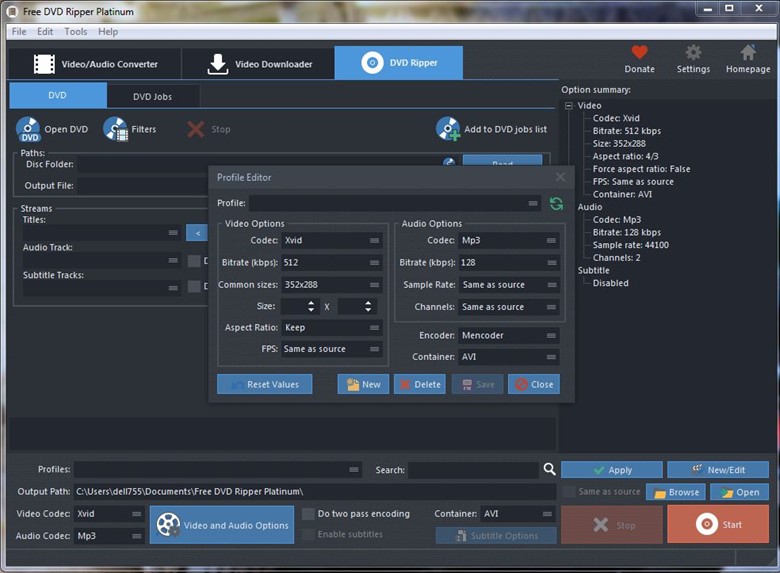Screen dimensions: 780x573
Task: Click the Save profile button
Action: tap(478, 384)
